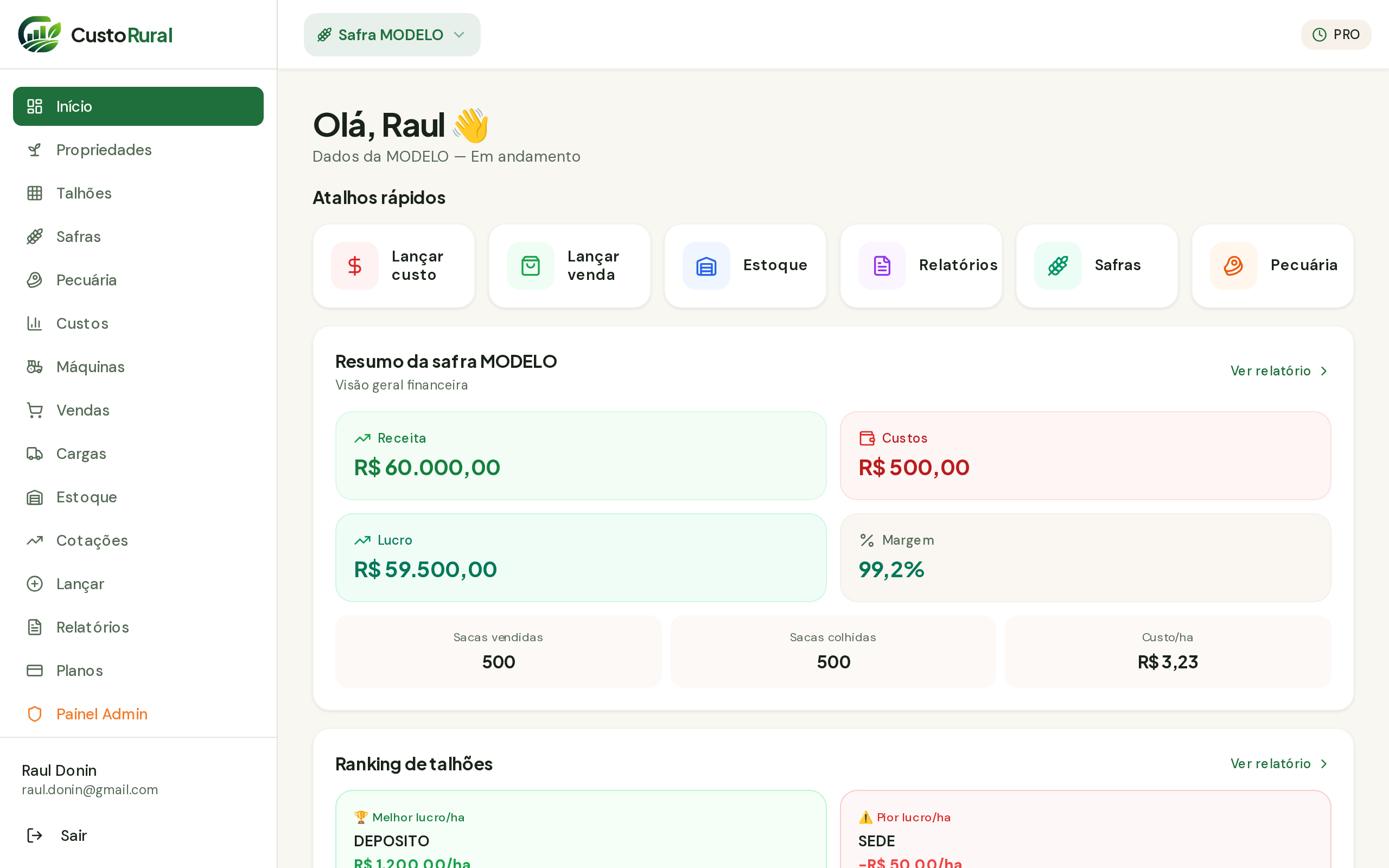This screenshot has height=868, width=1389.
Task: Go to the Início menu item
Action: point(138,106)
